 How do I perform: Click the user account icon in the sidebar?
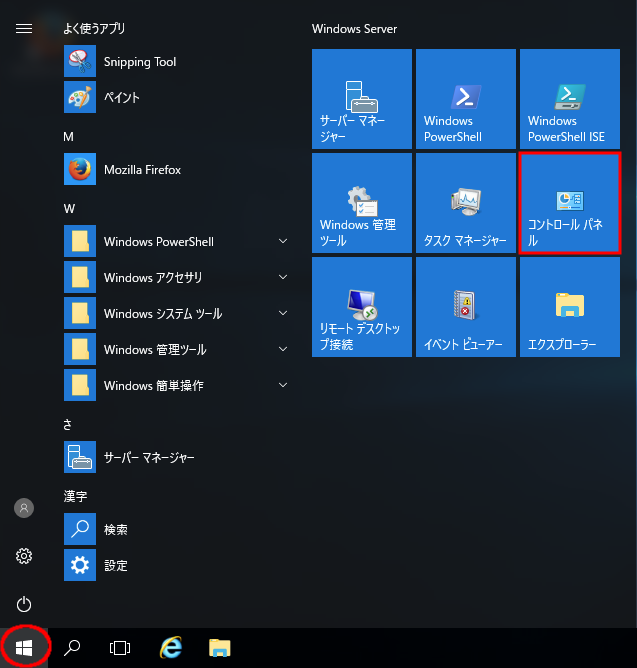[x=24, y=508]
